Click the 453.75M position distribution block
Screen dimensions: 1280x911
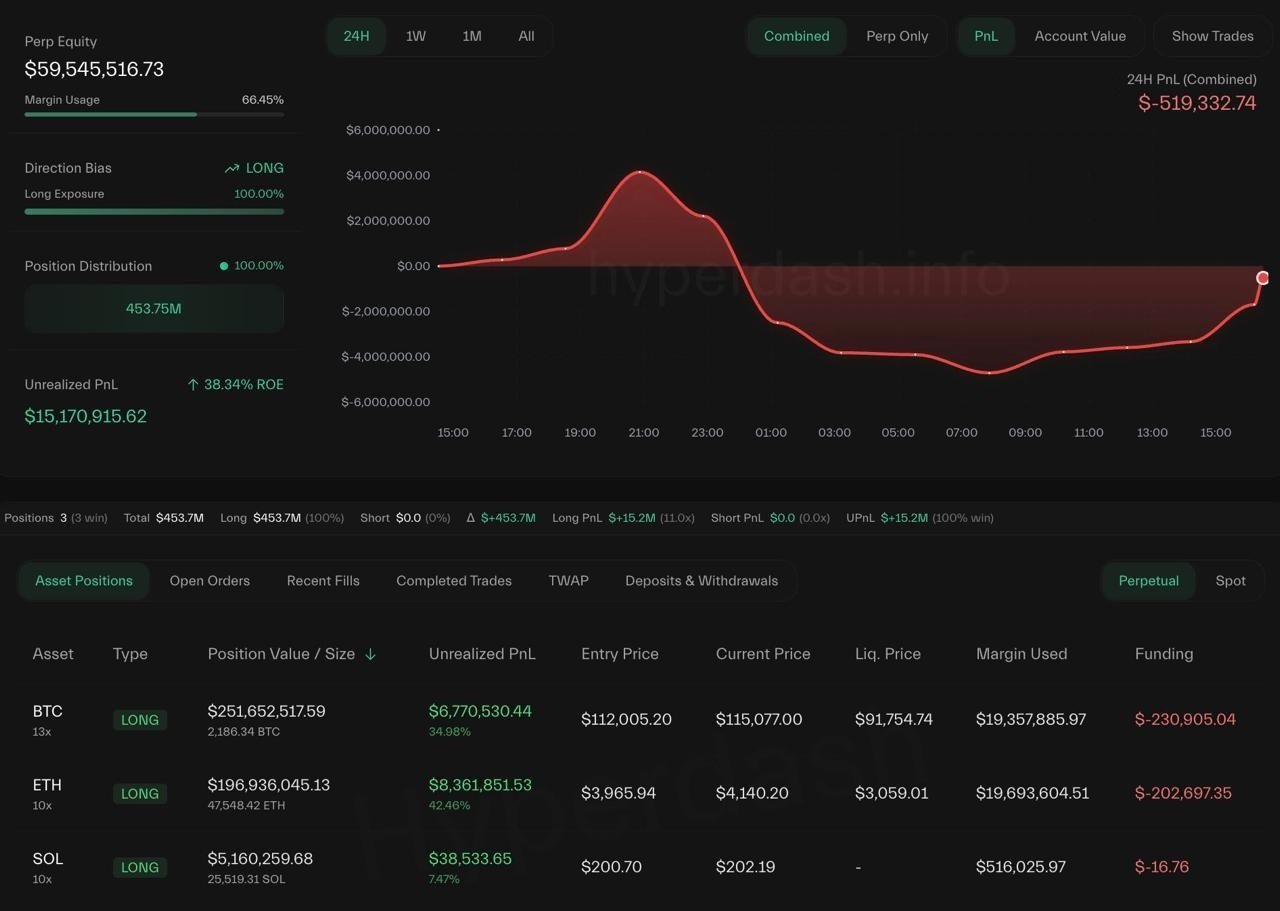(154, 309)
